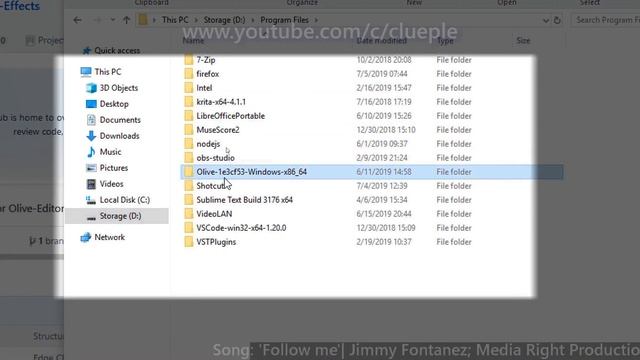Viewport: 640px width, 360px height.
Task: Sort by the Name column header
Action: tap(193, 41)
